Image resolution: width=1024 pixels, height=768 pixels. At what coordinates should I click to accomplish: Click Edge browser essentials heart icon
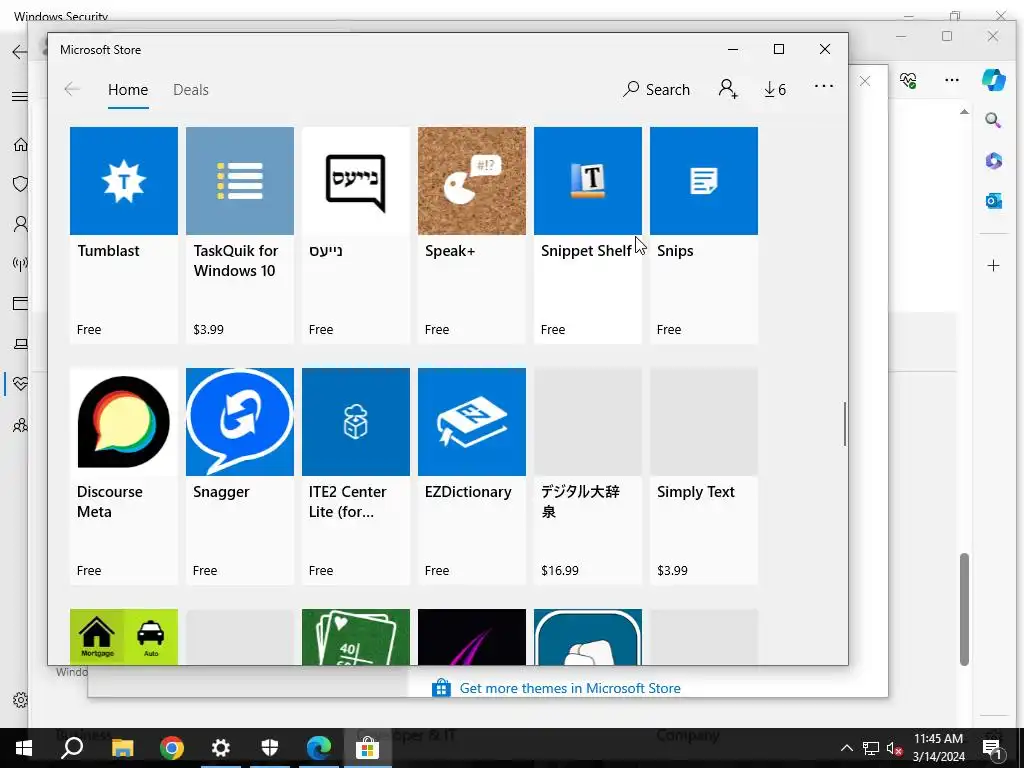pos(908,80)
